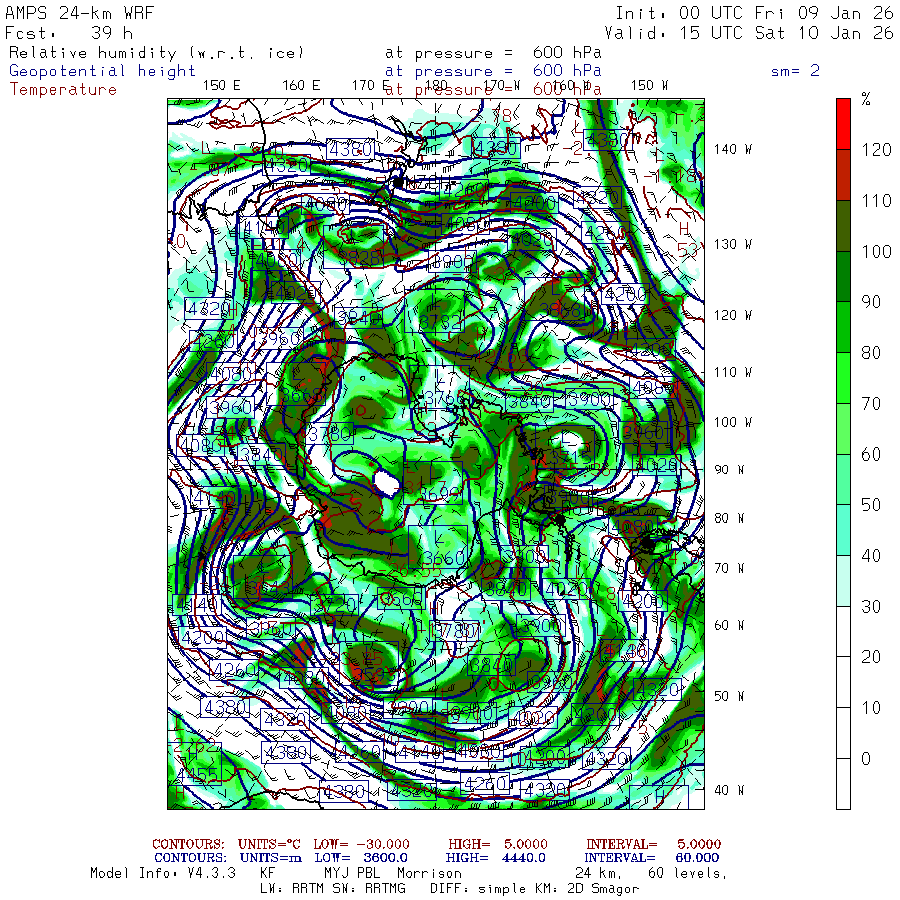The height and width of the screenshot is (900, 900).
Task: Click the '150 W' longitude label on top
Action: pos(650,86)
